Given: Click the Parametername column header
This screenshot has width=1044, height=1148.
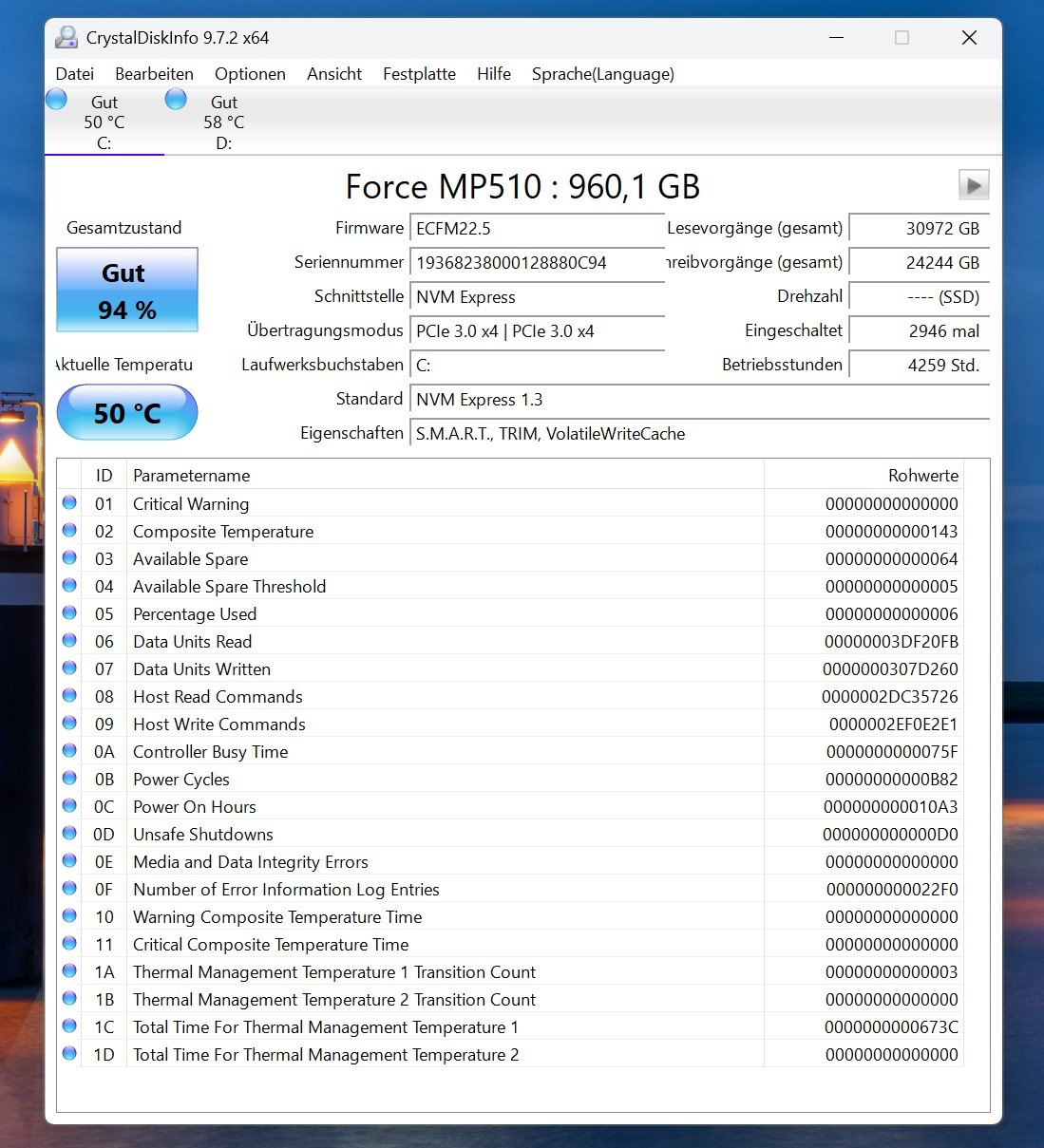Looking at the screenshot, I should [446, 475].
